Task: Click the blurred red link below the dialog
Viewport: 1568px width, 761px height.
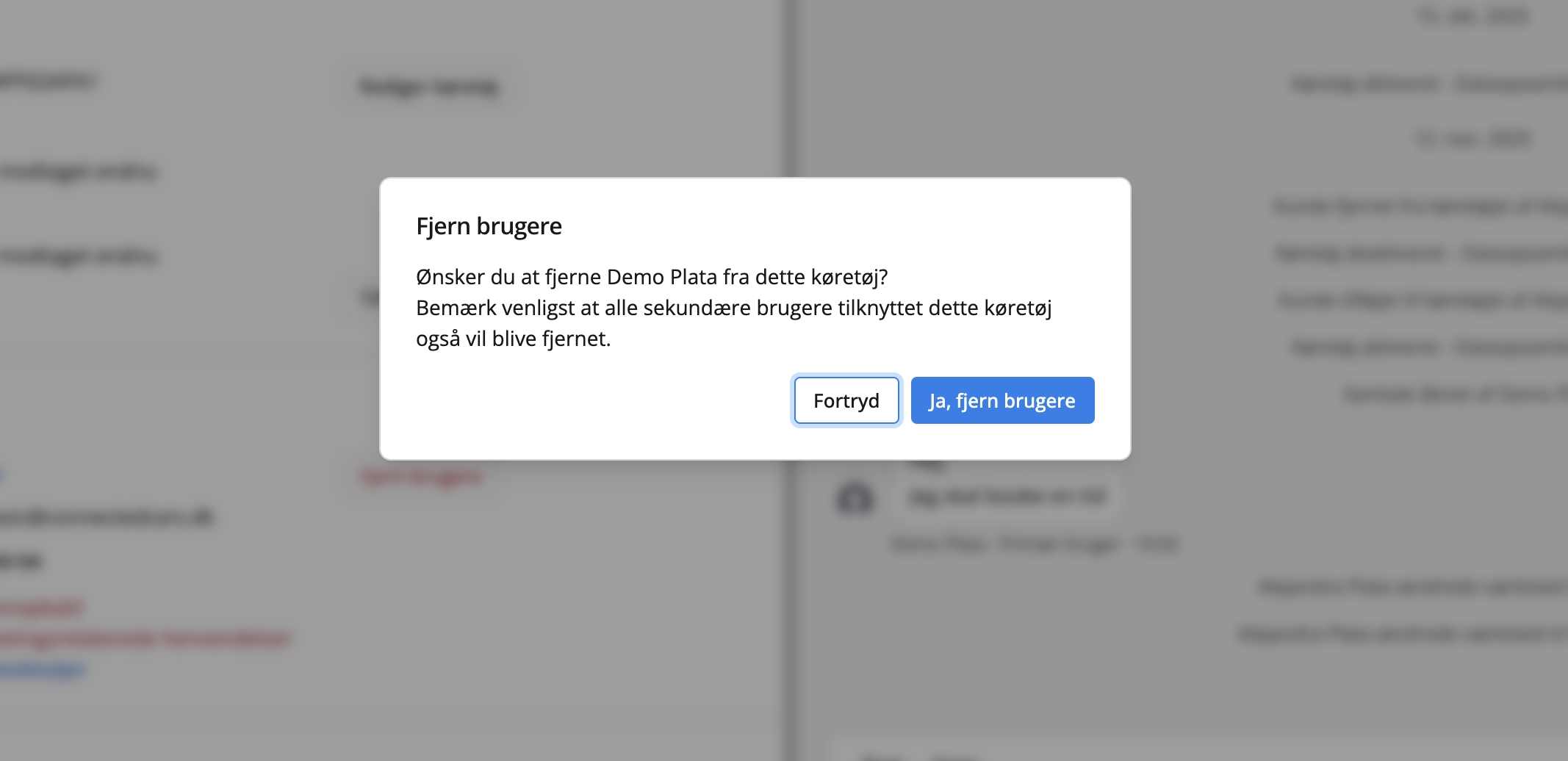Action: [422, 477]
